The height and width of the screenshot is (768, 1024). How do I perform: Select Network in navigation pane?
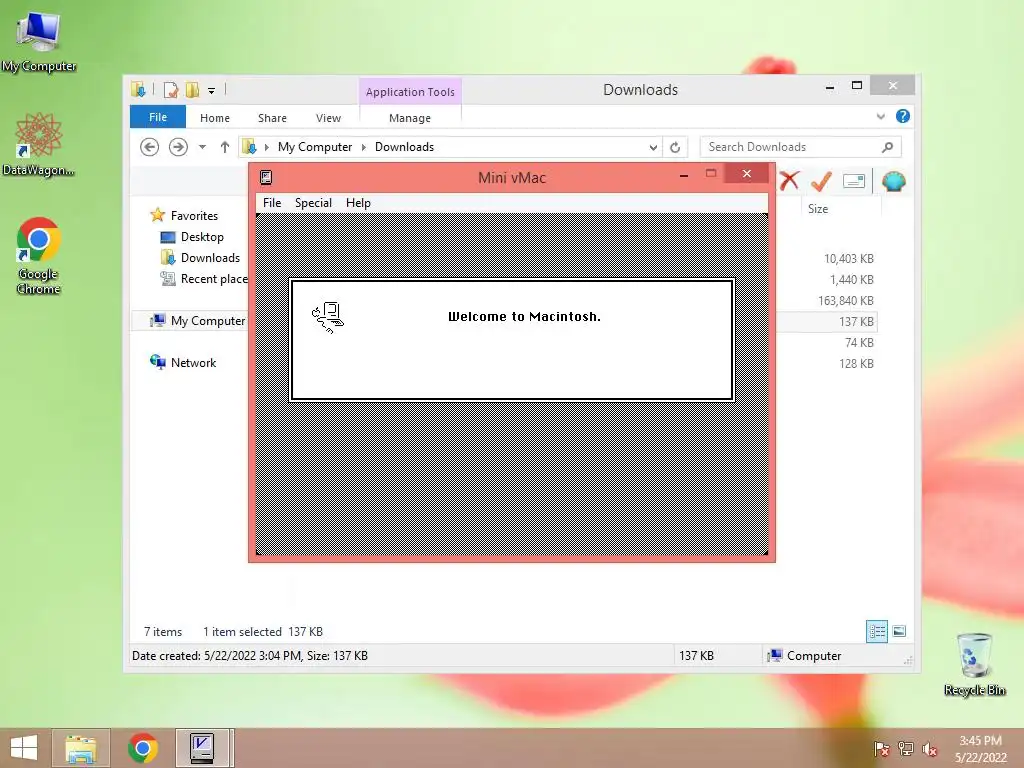point(193,363)
